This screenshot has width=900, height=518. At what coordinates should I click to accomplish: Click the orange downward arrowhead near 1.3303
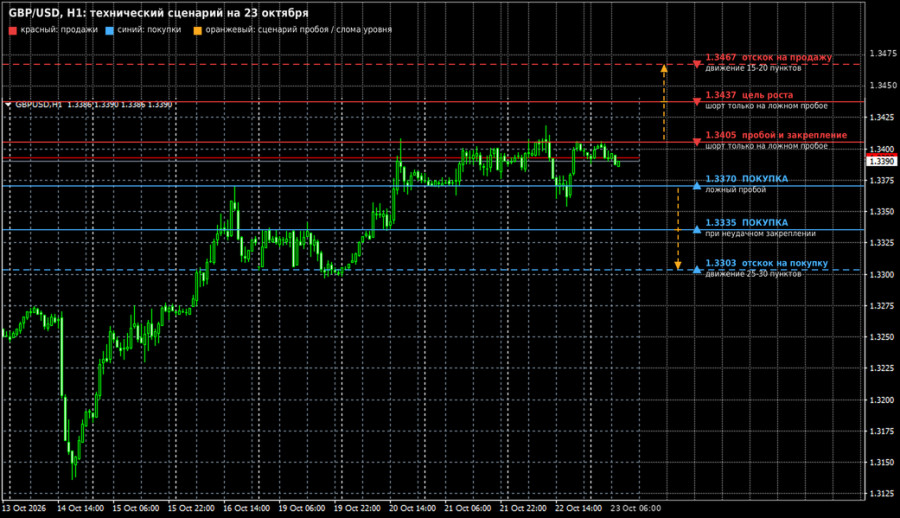pos(678,265)
